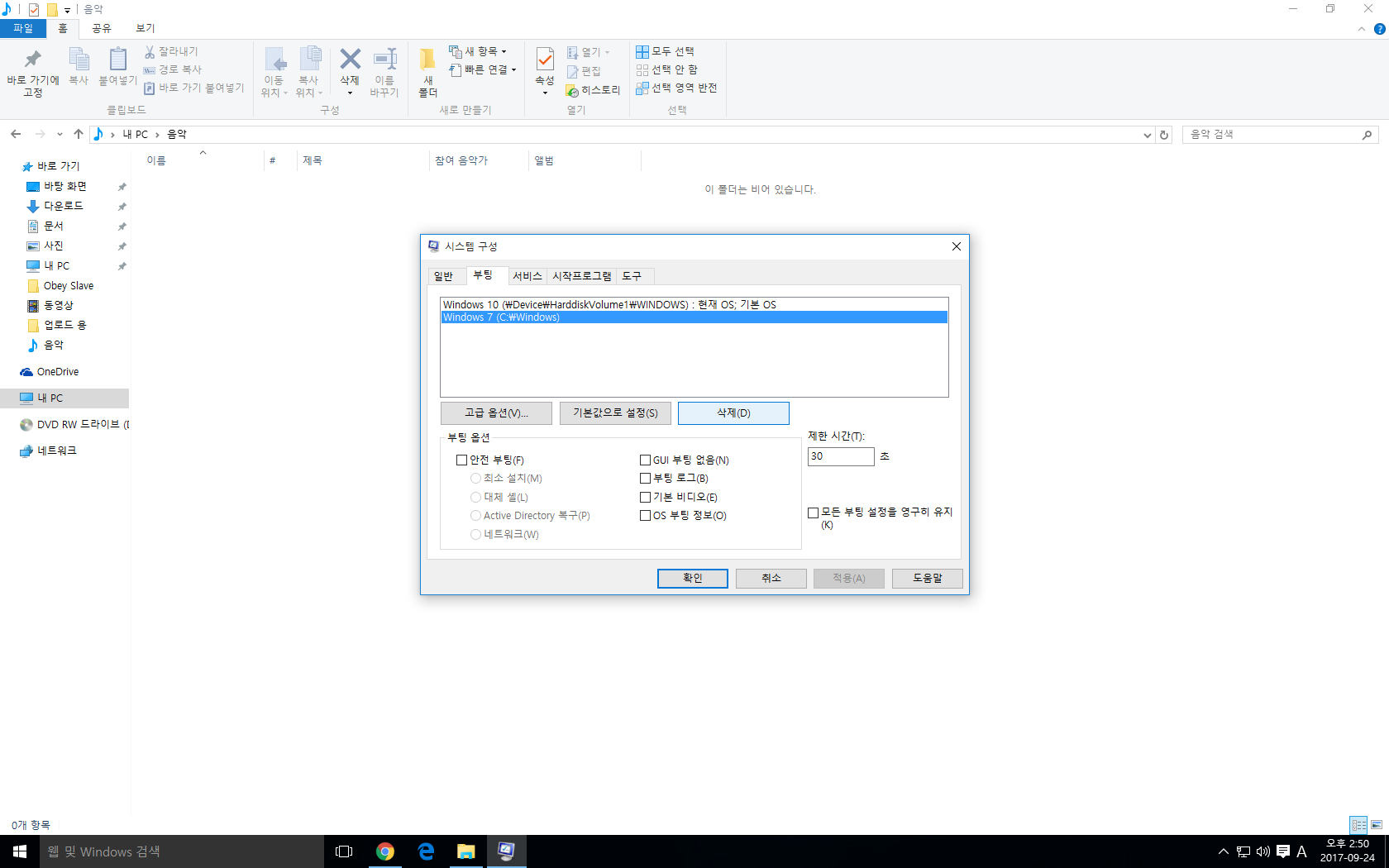Open Chrome from the taskbar

385,851
